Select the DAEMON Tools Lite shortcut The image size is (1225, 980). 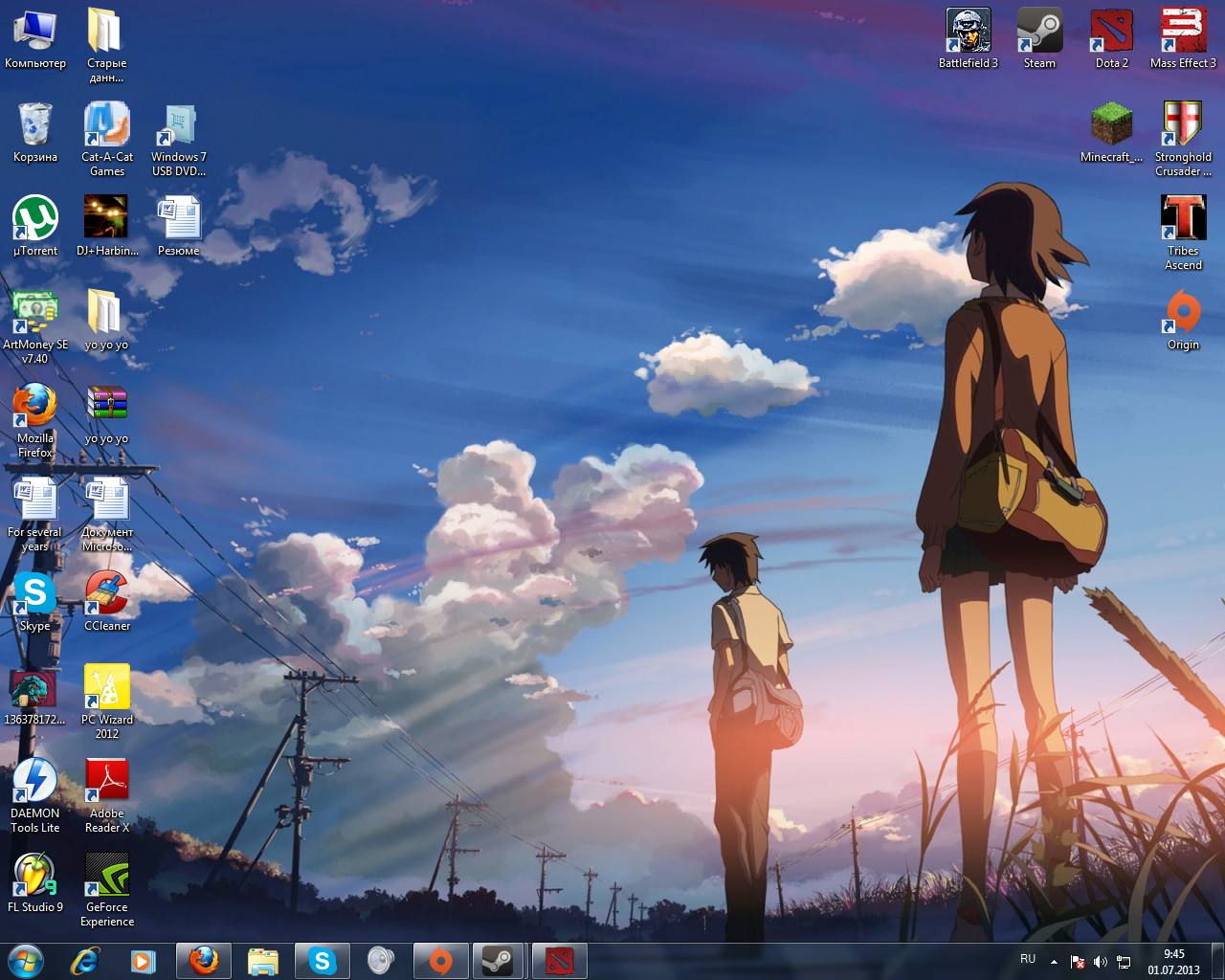coord(35,796)
